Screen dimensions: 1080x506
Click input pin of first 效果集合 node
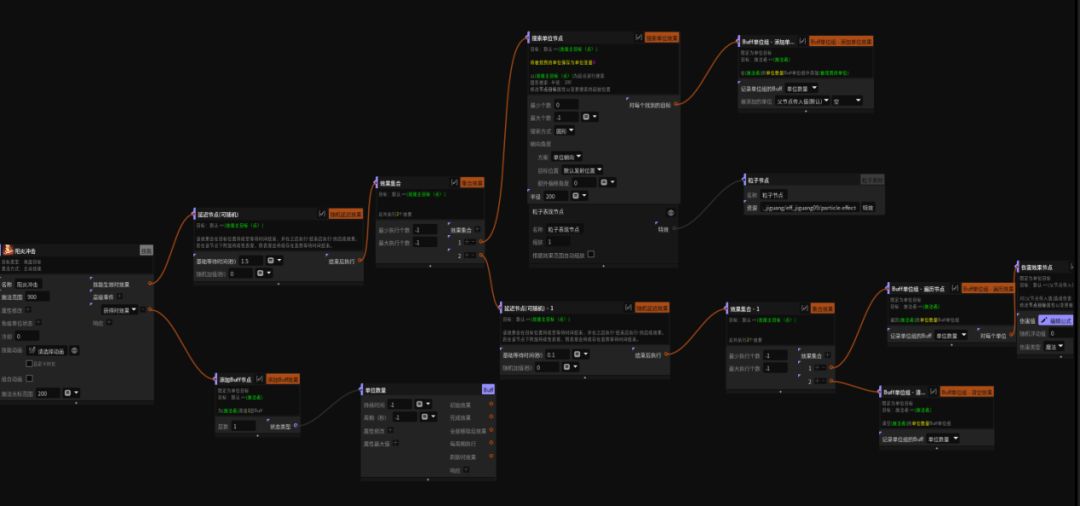(x=377, y=182)
